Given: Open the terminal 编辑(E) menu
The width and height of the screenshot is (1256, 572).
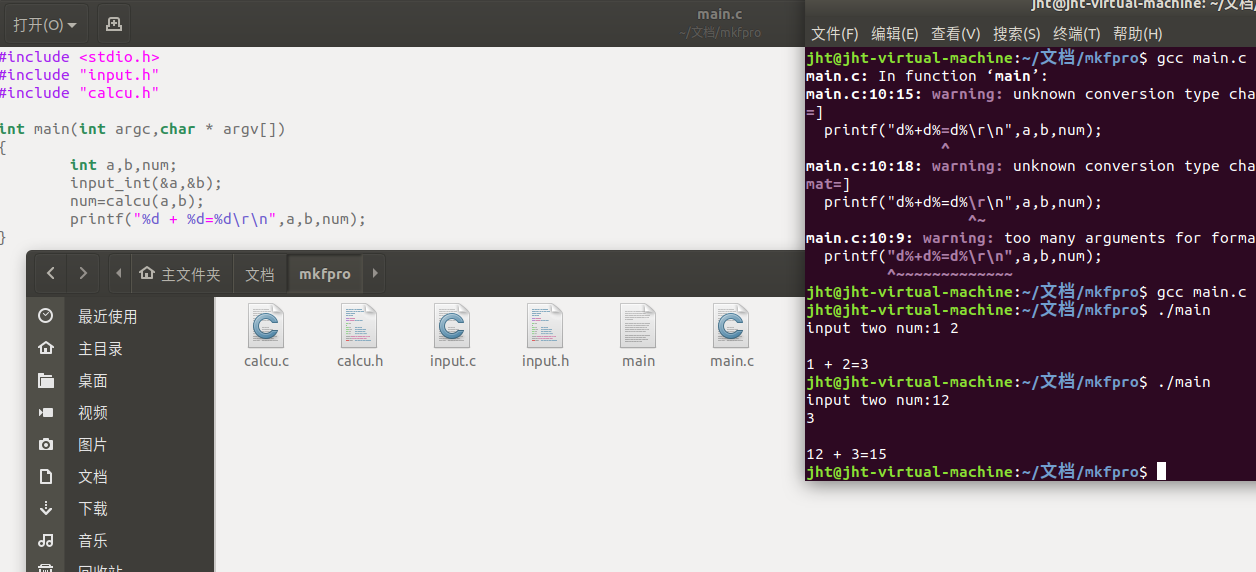Looking at the screenshot, I should [895, 34].
